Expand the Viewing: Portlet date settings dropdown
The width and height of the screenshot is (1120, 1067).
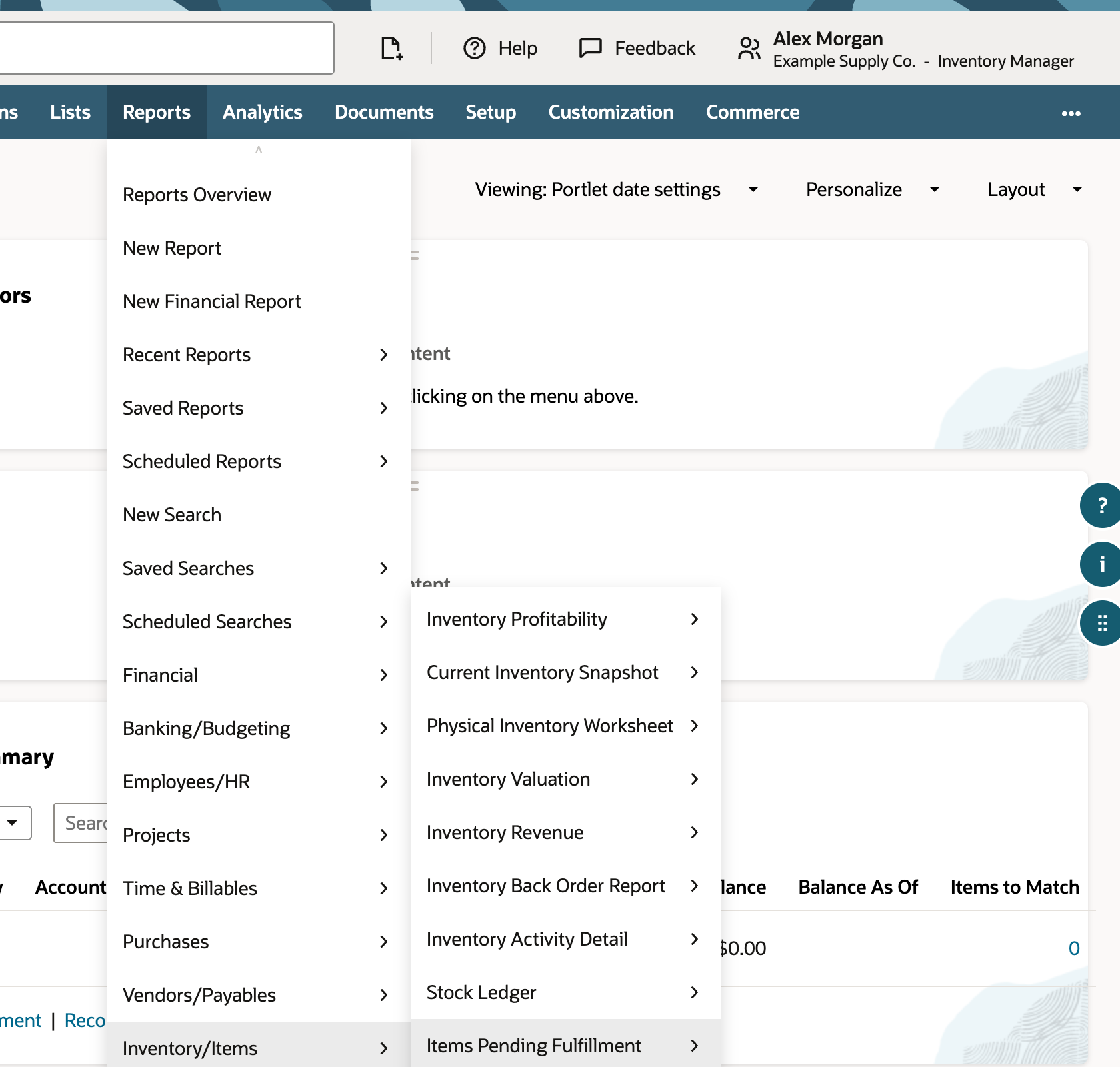click(x=617, y=189)
